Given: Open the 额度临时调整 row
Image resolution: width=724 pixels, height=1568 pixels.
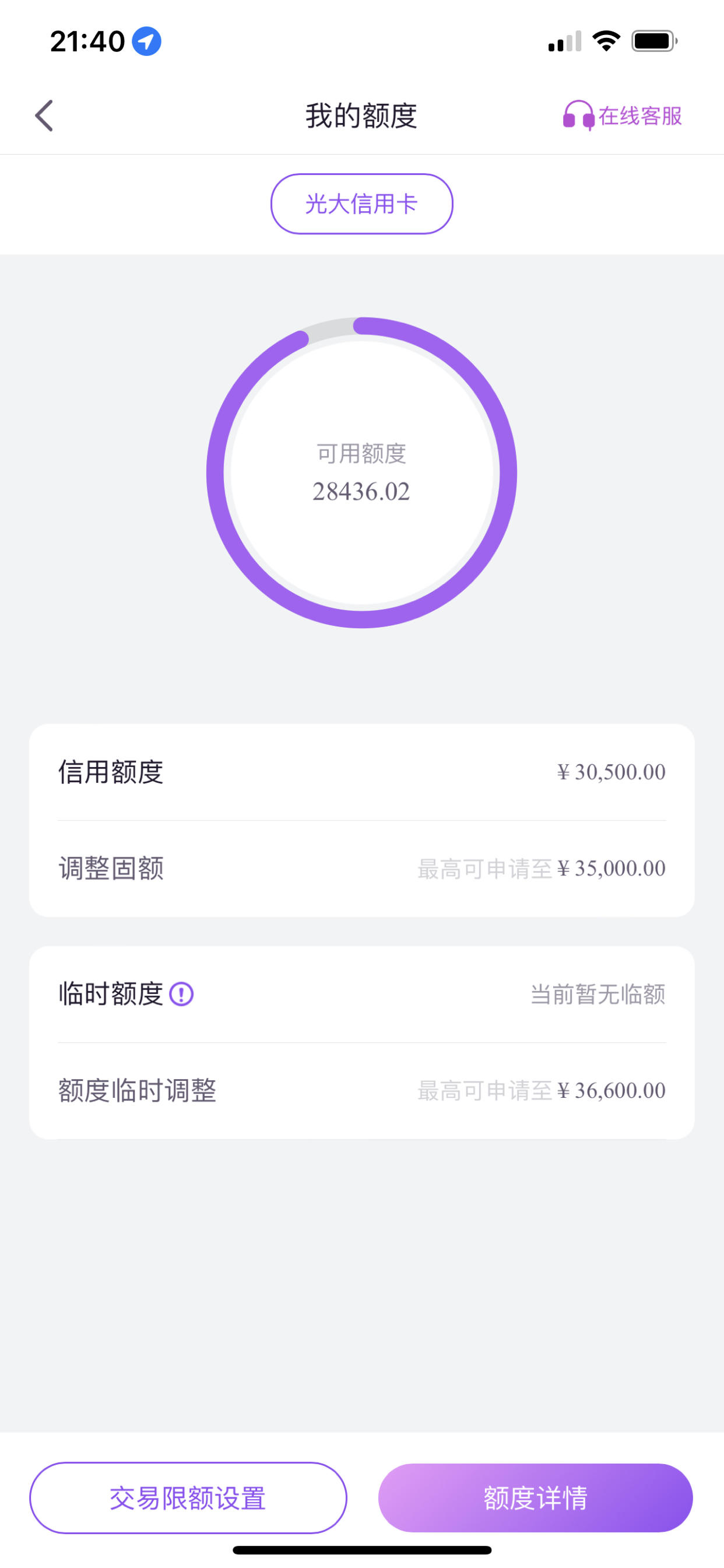Looking at the screenshot, I should pos(362,1091).
